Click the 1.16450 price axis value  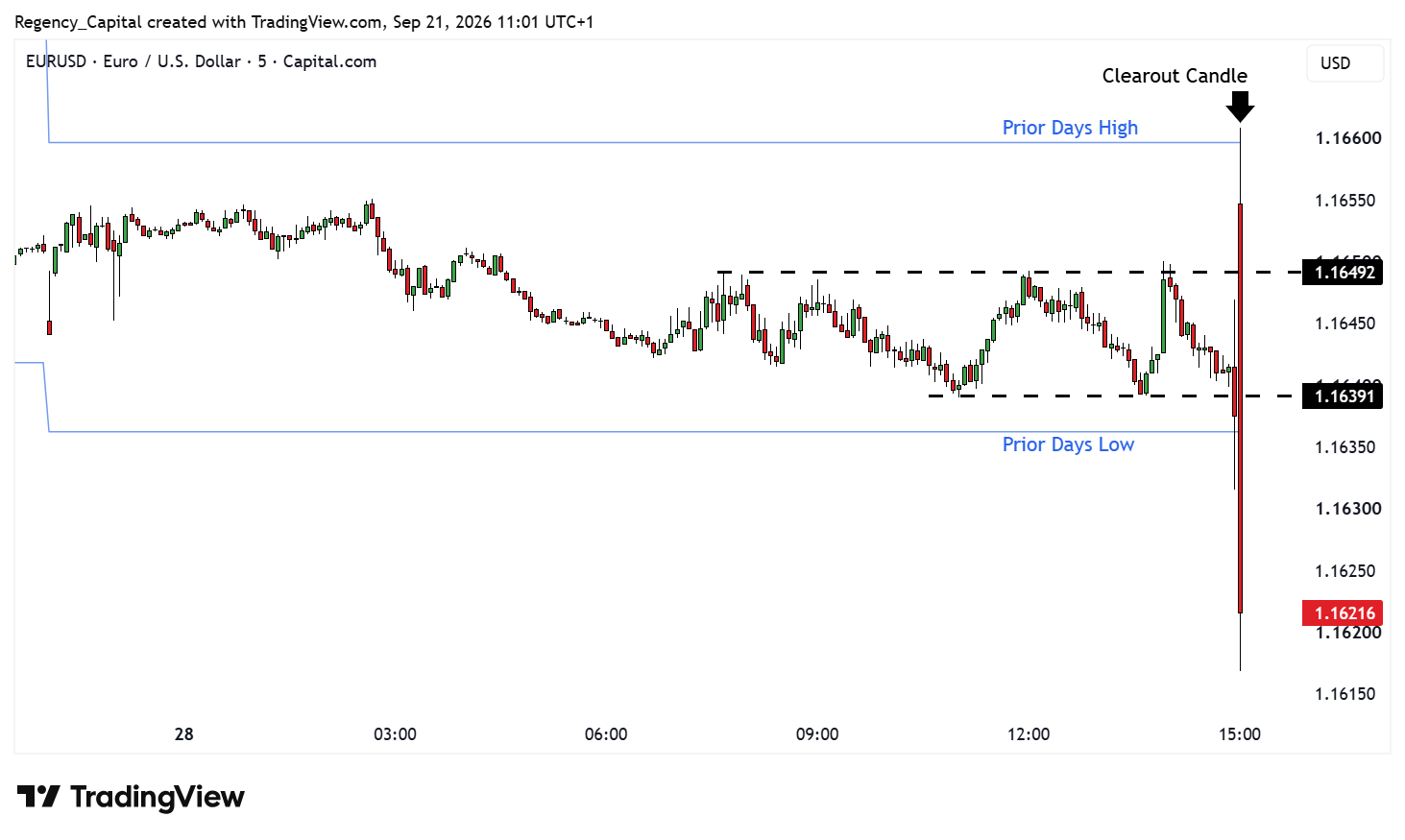1345,324
